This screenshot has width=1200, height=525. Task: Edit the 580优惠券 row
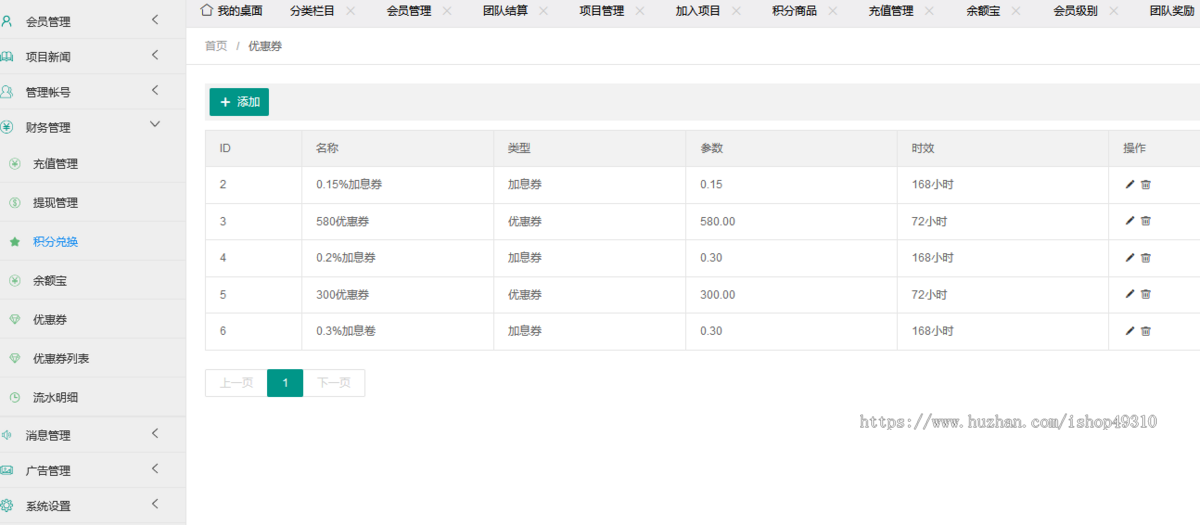tap(1130, 221)
